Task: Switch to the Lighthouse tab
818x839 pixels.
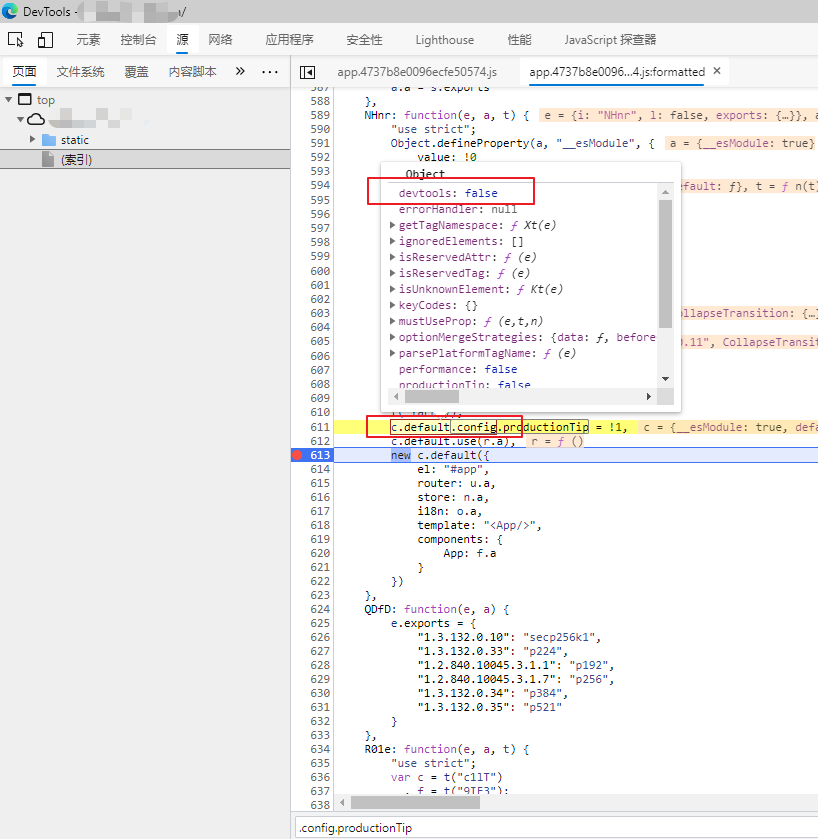Action: pos(445,40)
